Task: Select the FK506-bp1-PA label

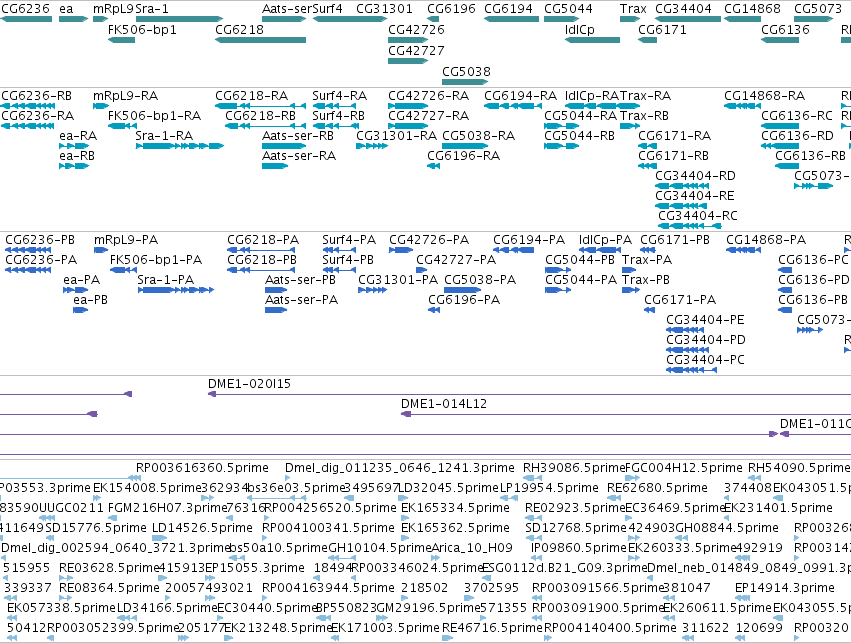Action: click(x=156, y=260)
